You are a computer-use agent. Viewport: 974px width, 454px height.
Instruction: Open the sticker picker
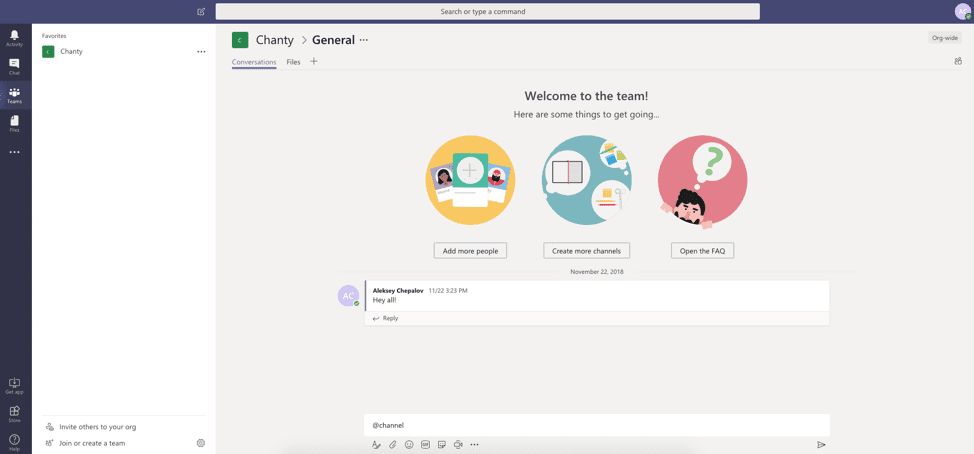(x=442, y=444)
